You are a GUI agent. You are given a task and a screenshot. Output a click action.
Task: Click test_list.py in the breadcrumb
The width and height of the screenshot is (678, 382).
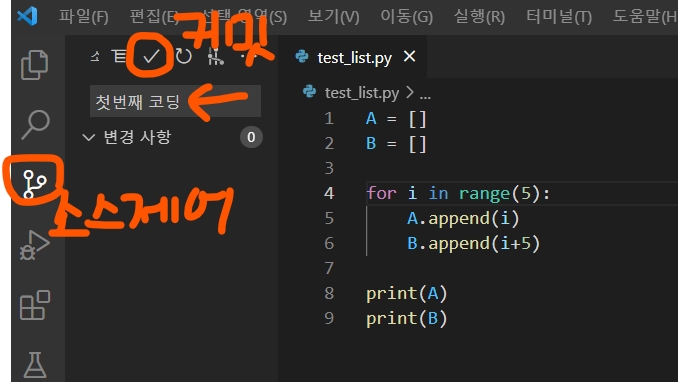coord(361,93)
